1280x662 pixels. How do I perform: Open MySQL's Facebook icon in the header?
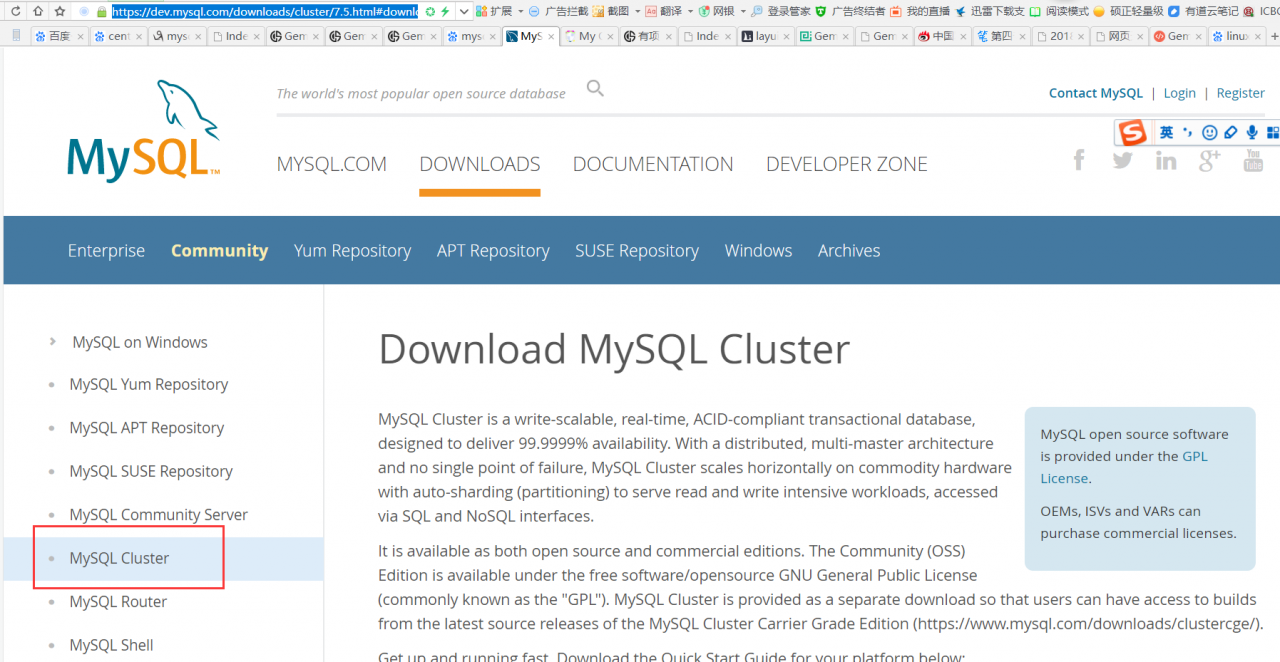[1078, 160]
